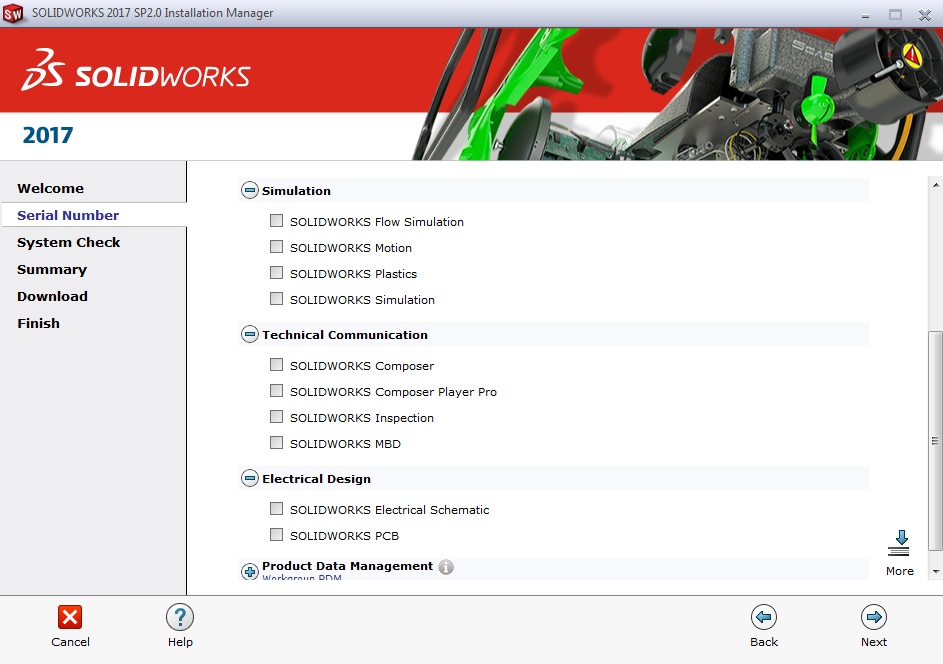The height and width of the screenshot is (664, 943).
Task: Open the Finish step
Action: [x=38, y=324]
